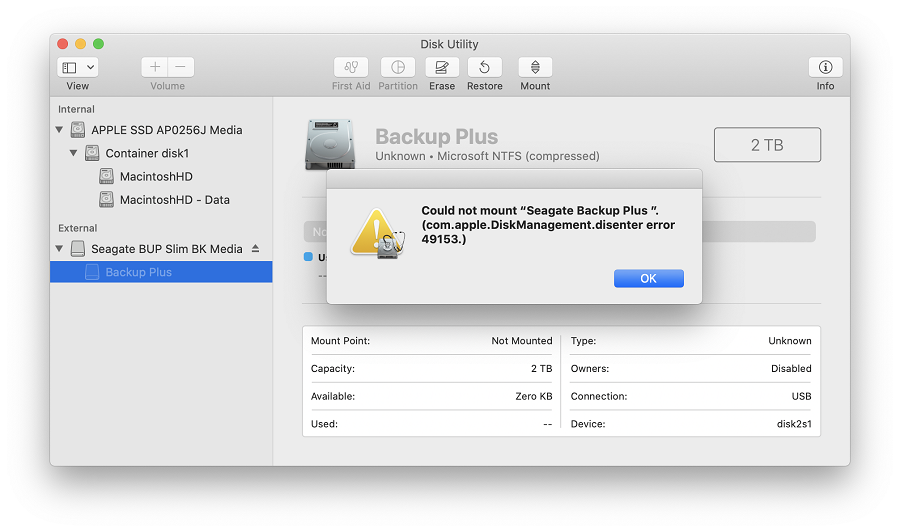This screenshot has width=900, height=532.
Task: Click the "Unknown" type value in table
Action: point(790,341)
